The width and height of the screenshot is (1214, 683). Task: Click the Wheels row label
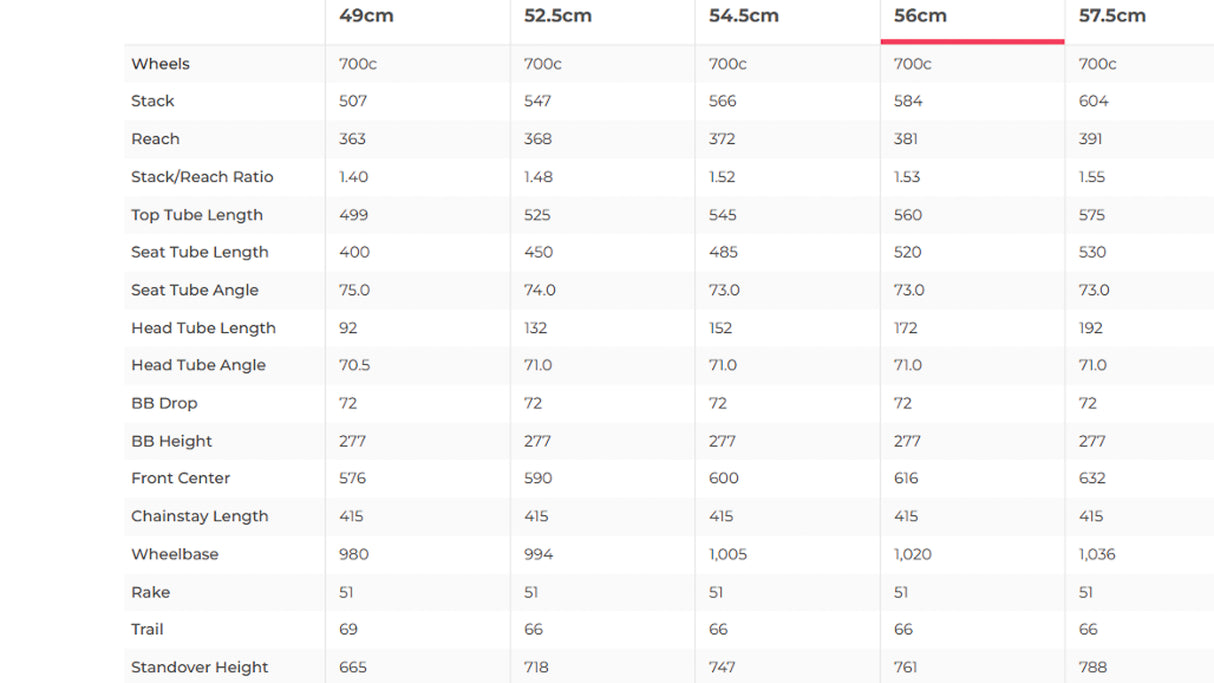pyautogui.click(x=160, y=64)
